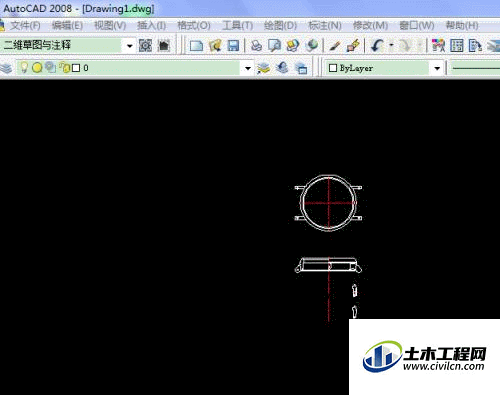Click the Plot printer icon
Viewport: 500px width, 395px height.
point(256,45)
